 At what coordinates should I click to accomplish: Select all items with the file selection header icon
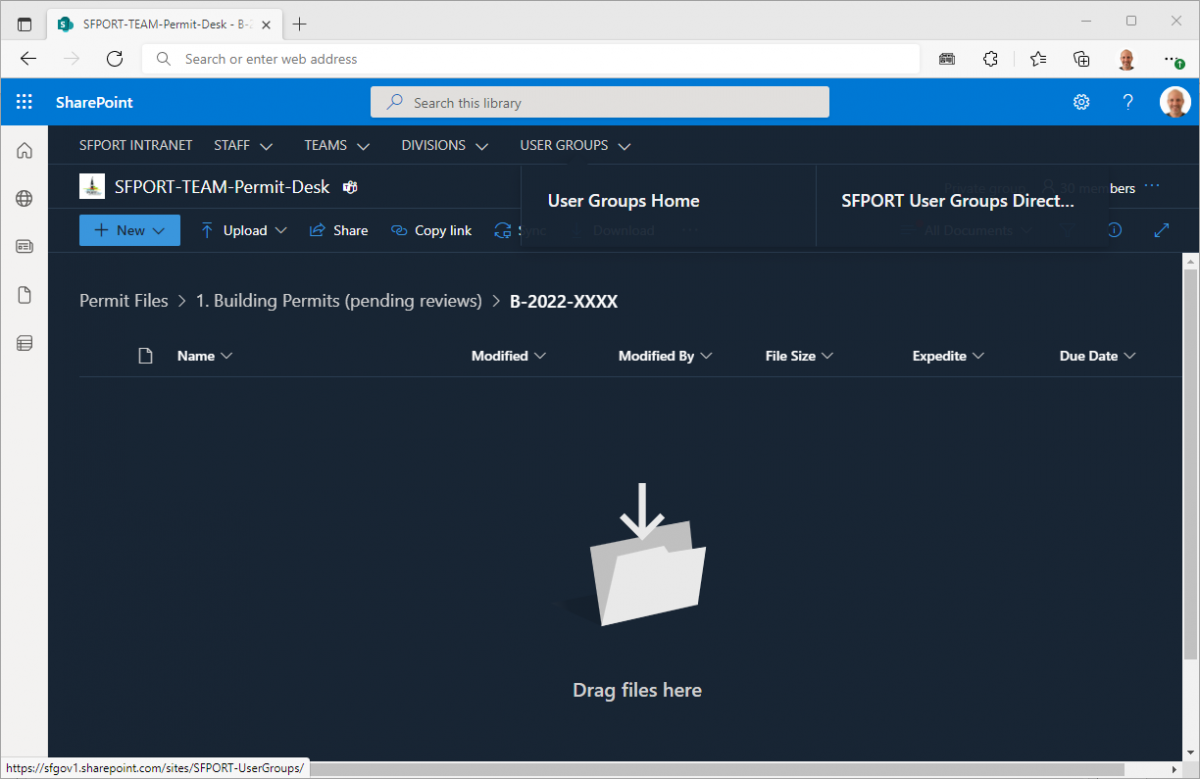click(x=144, y=355)
